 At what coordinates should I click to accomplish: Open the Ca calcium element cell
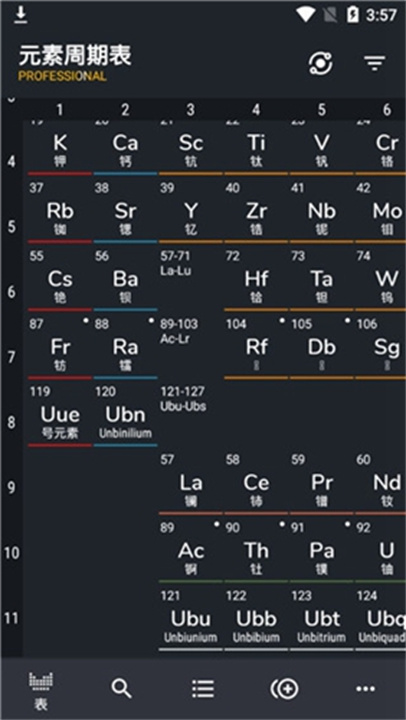point(125,148)
